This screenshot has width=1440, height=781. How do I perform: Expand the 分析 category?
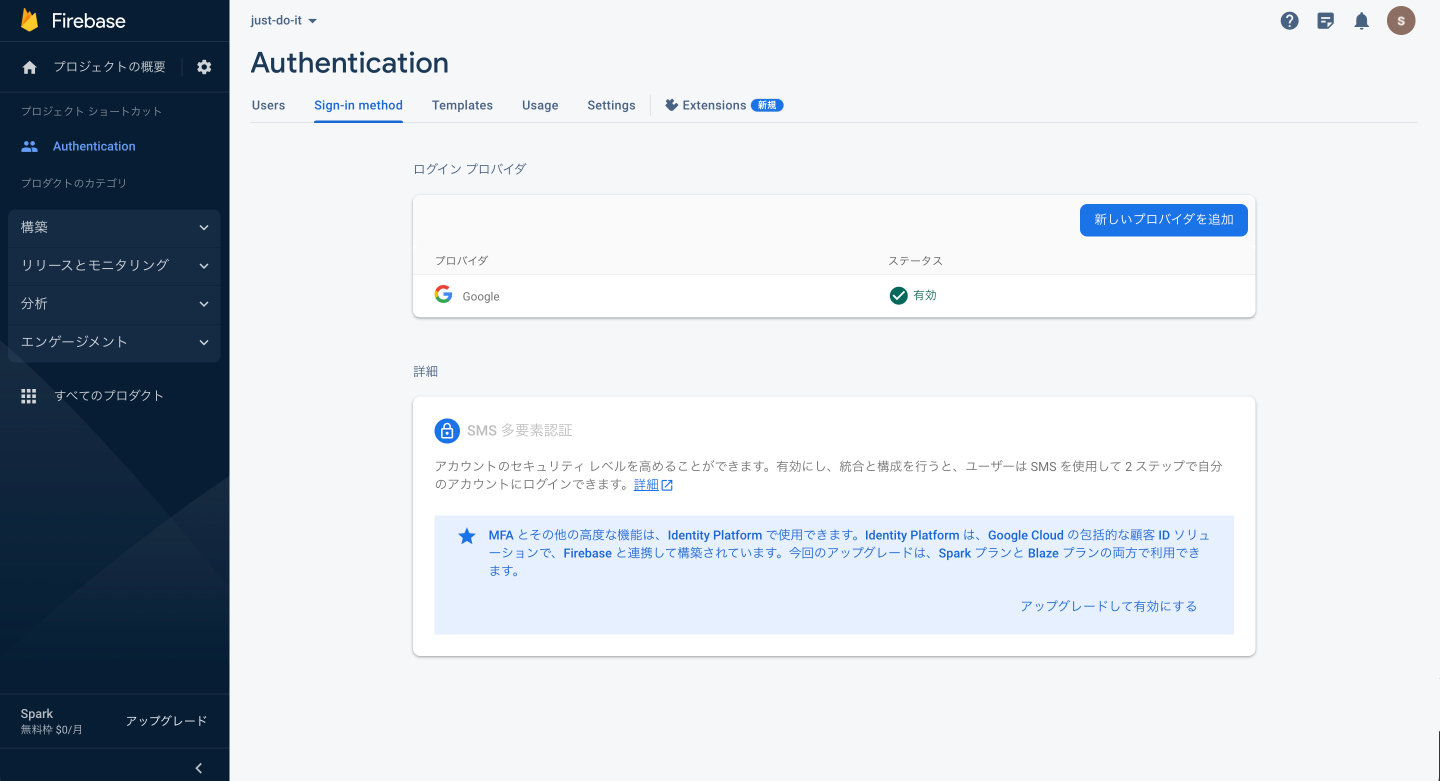tap(114, 303)
